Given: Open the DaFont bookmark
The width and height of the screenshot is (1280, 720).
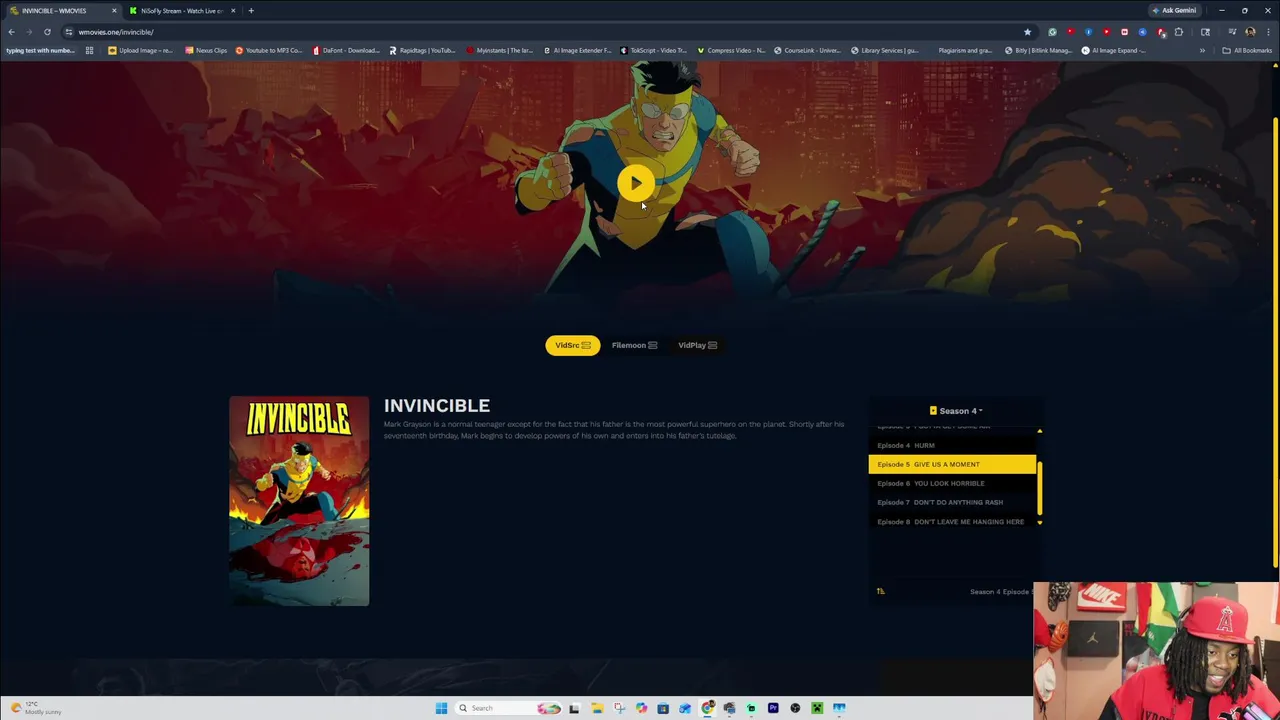Looking at the screenshot, I should pyautogui.click(x=346, y=50).
